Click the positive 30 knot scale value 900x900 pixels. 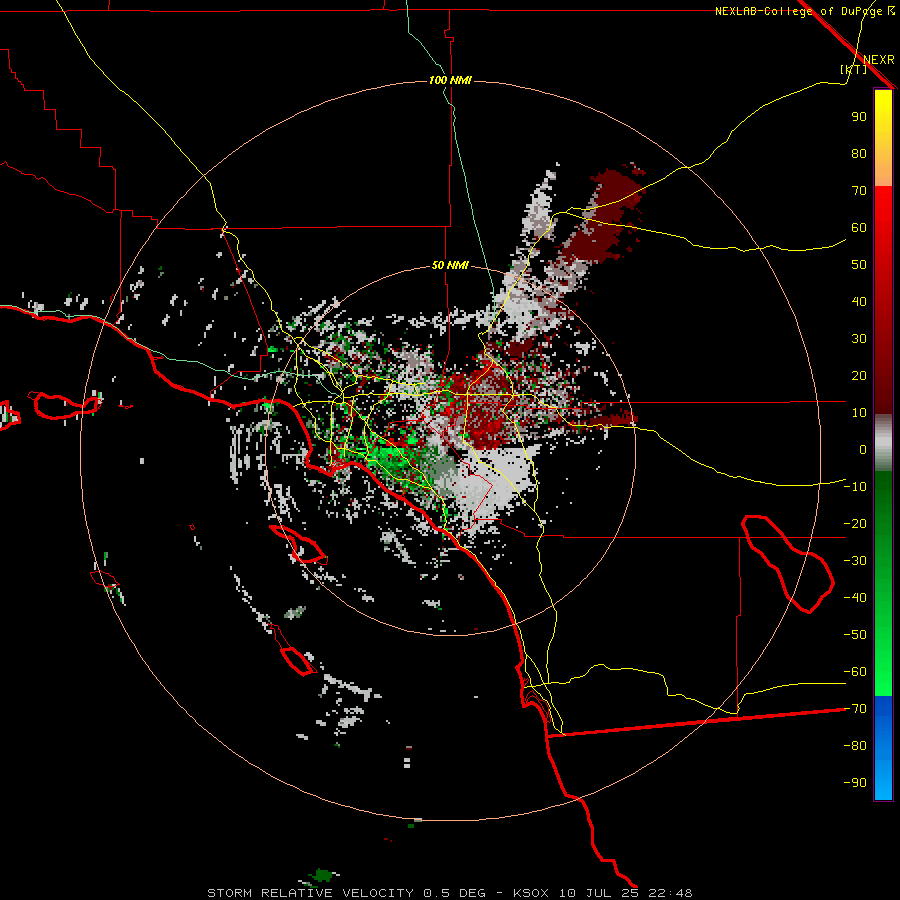pos(859,339)
